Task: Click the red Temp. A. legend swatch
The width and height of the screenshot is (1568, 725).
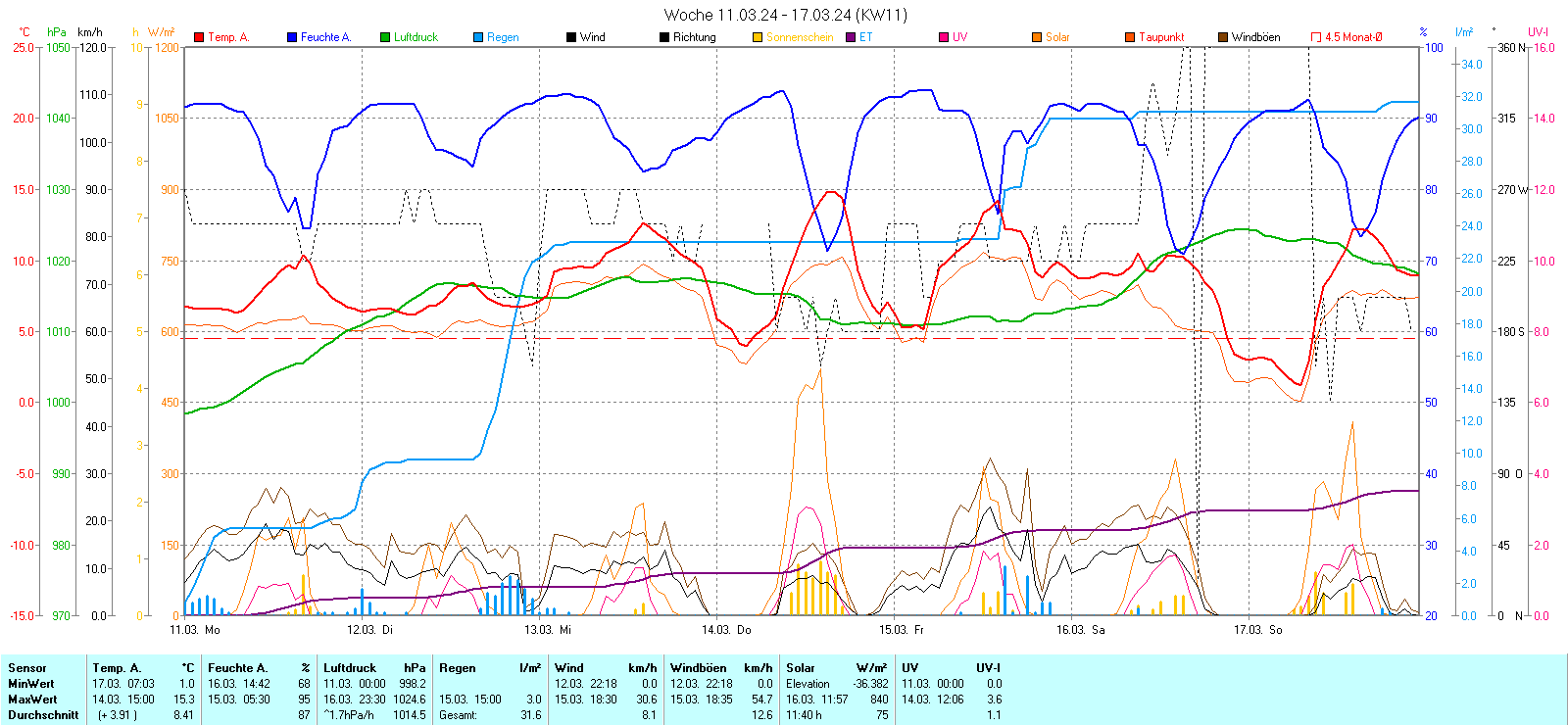Action: [199, 37]
